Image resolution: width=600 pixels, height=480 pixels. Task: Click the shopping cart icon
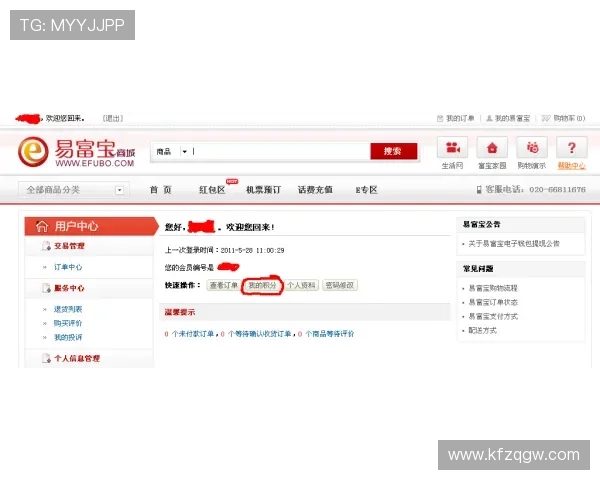(x=546, y=118)
